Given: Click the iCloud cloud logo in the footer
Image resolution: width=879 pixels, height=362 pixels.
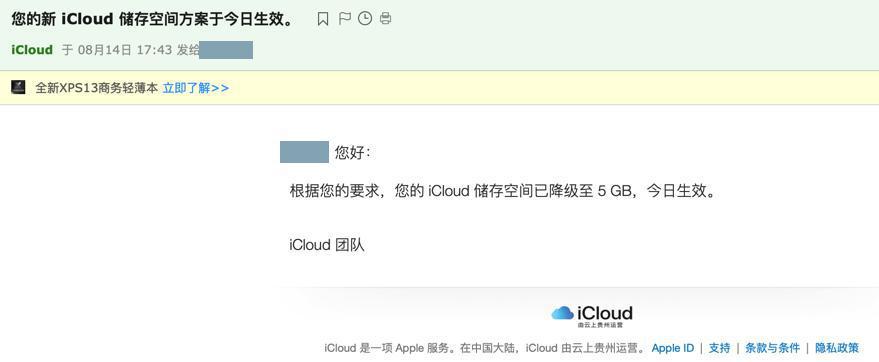Looking at the screenshot, I should point(562,313).
